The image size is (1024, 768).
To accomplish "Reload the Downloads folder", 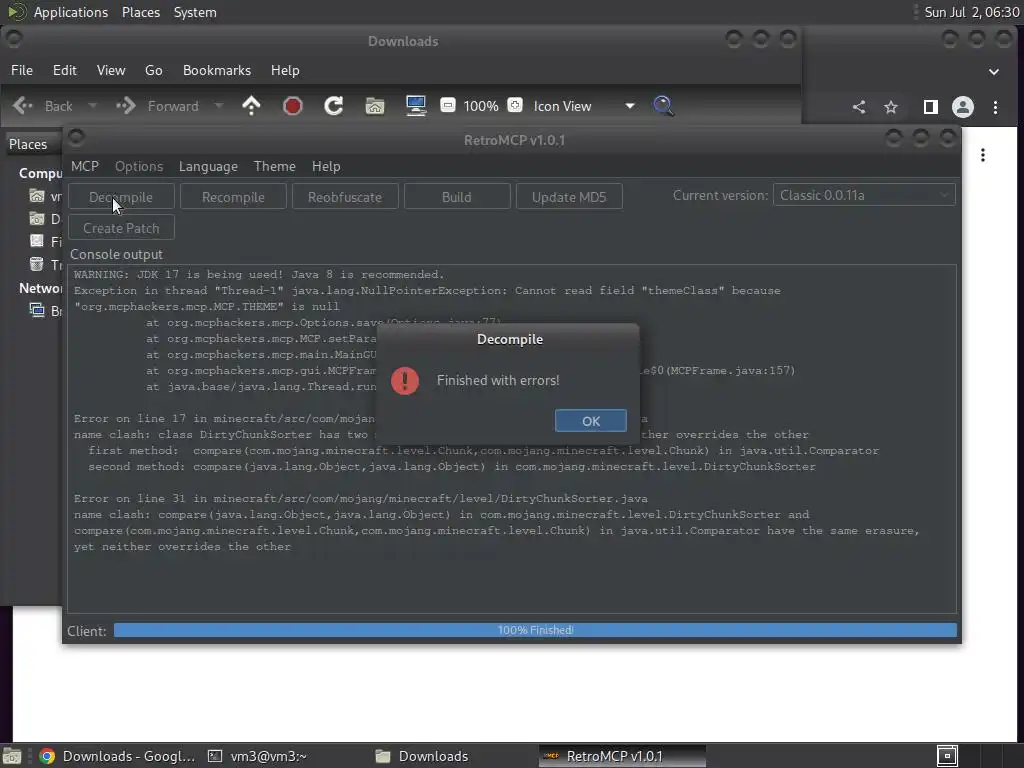I will click(x=334, y=106).
